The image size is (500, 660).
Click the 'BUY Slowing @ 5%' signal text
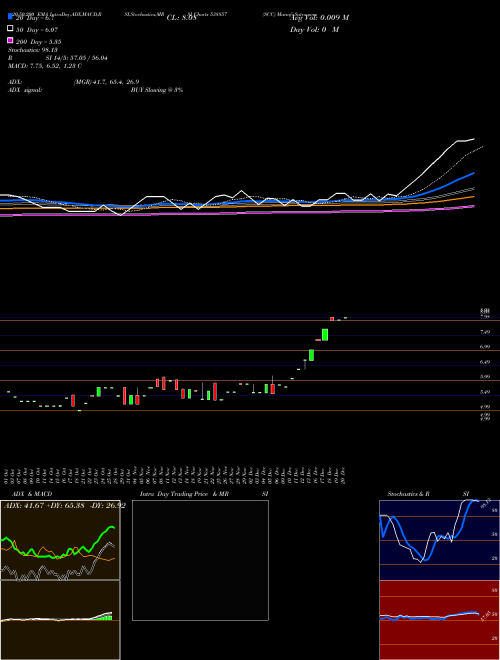coord(157,90)
